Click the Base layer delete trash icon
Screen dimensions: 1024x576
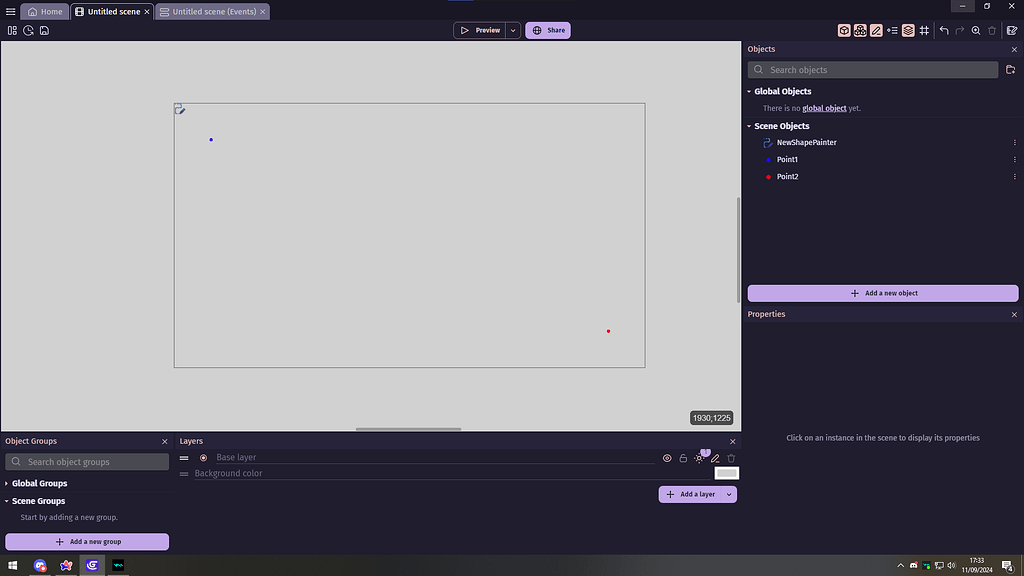point(731,458)
